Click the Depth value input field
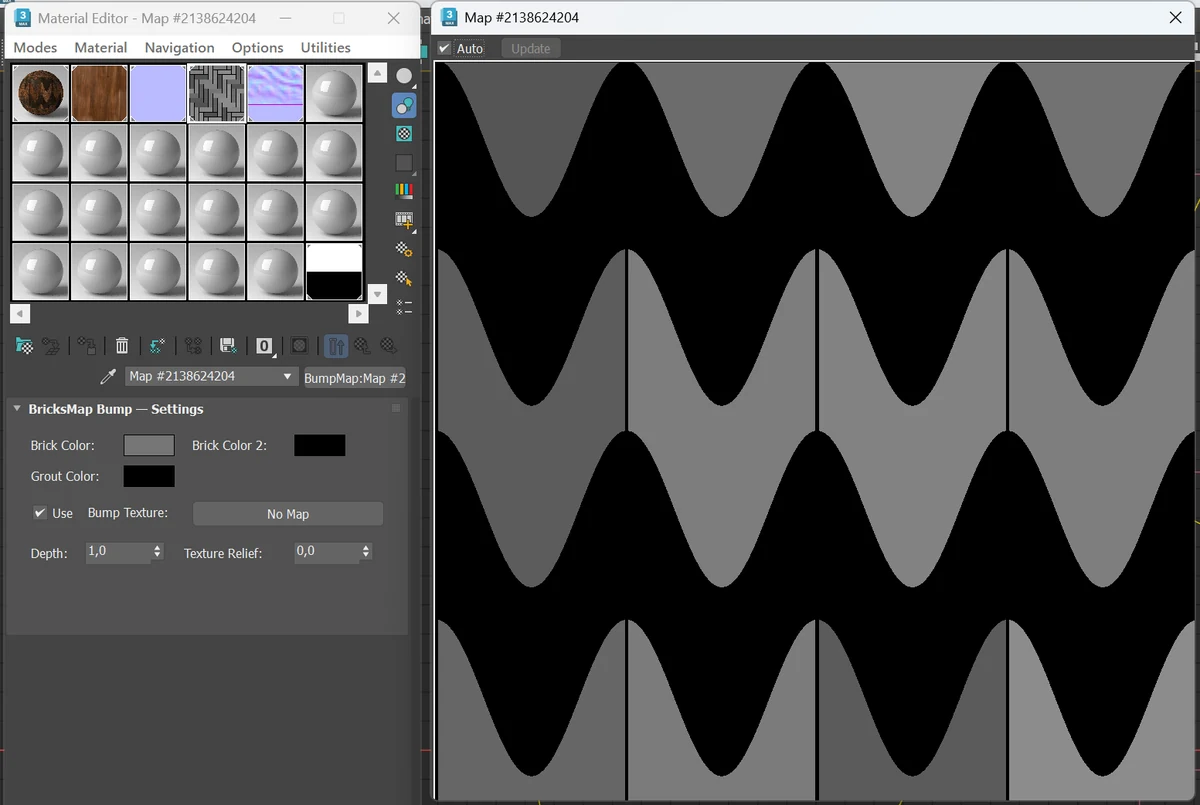Viewport: 1200px width, 805px height. [x=118, y=552]
